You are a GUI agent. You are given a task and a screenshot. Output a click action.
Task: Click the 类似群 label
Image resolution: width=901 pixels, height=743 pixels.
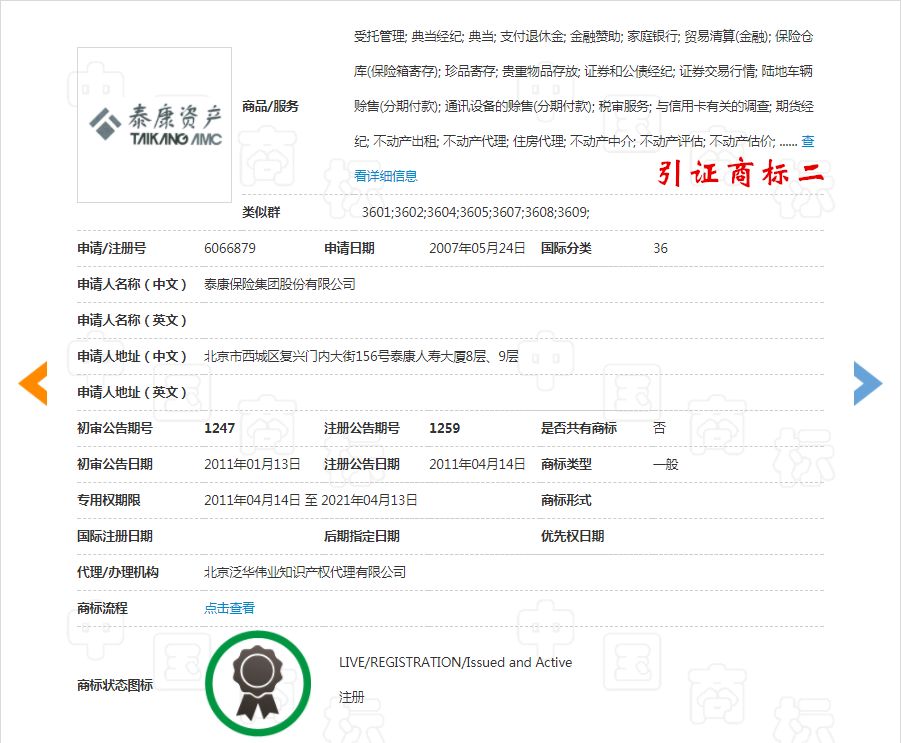pyautogui.click(x=261, y=212)
